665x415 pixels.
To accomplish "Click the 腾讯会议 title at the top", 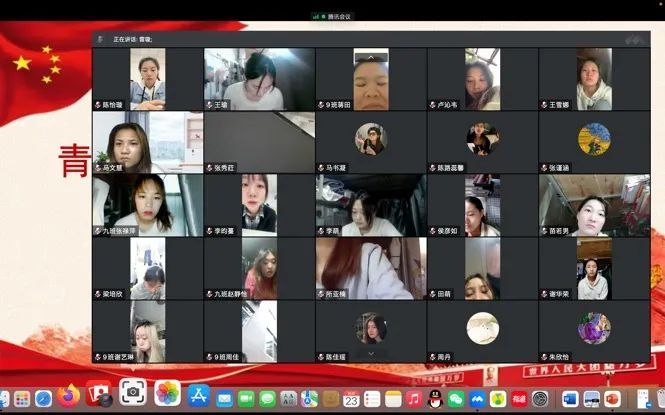I will (x=335, y=16).
